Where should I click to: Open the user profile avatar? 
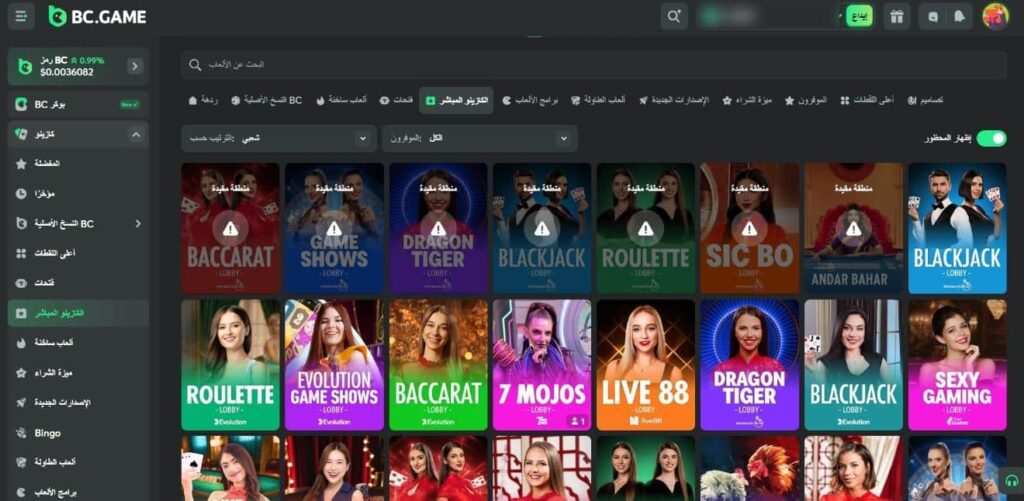(x=995, y=16)
